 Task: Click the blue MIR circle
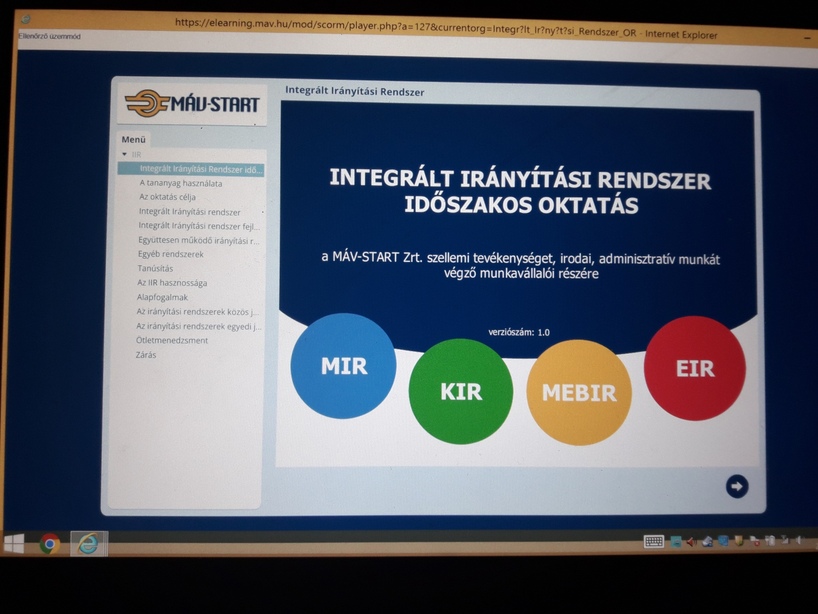point(343,366)
